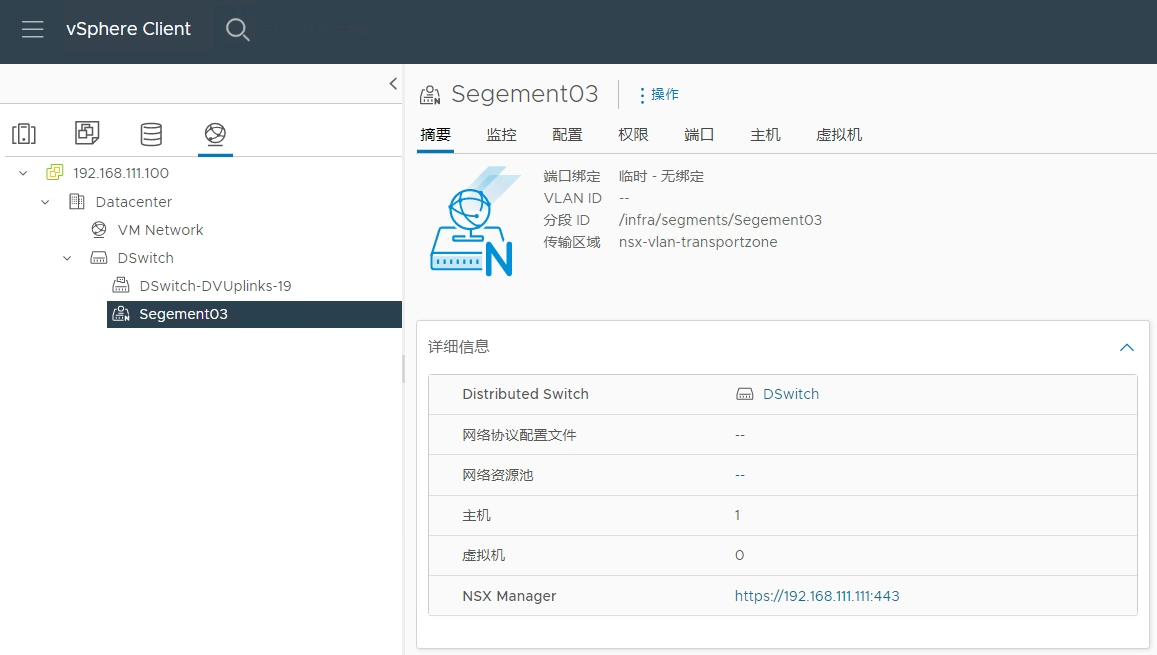Collapse the 详细信息 details card

pos(1127,347)
